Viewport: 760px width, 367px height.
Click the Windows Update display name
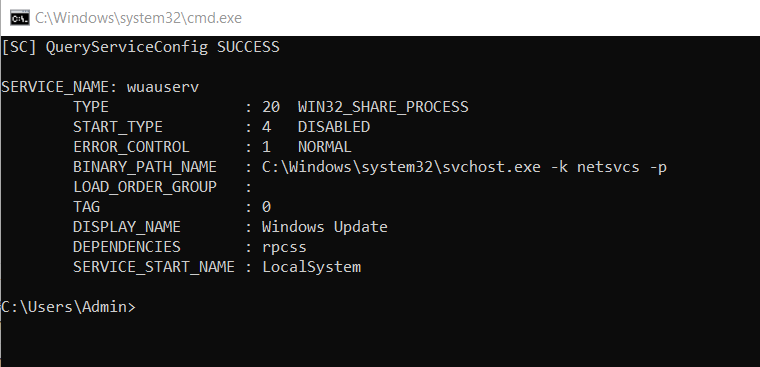click(325, 227)
